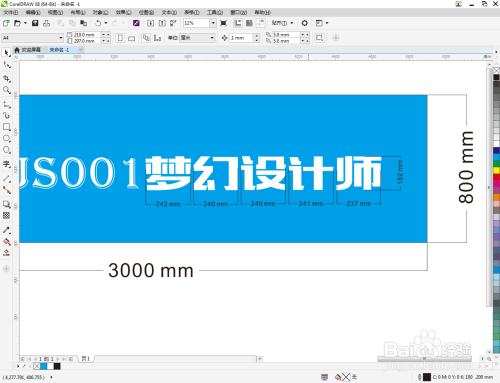The width and height of the screenshot is (500, 383).
Task: Apply page size to Current Page
Action: [157, 38]
